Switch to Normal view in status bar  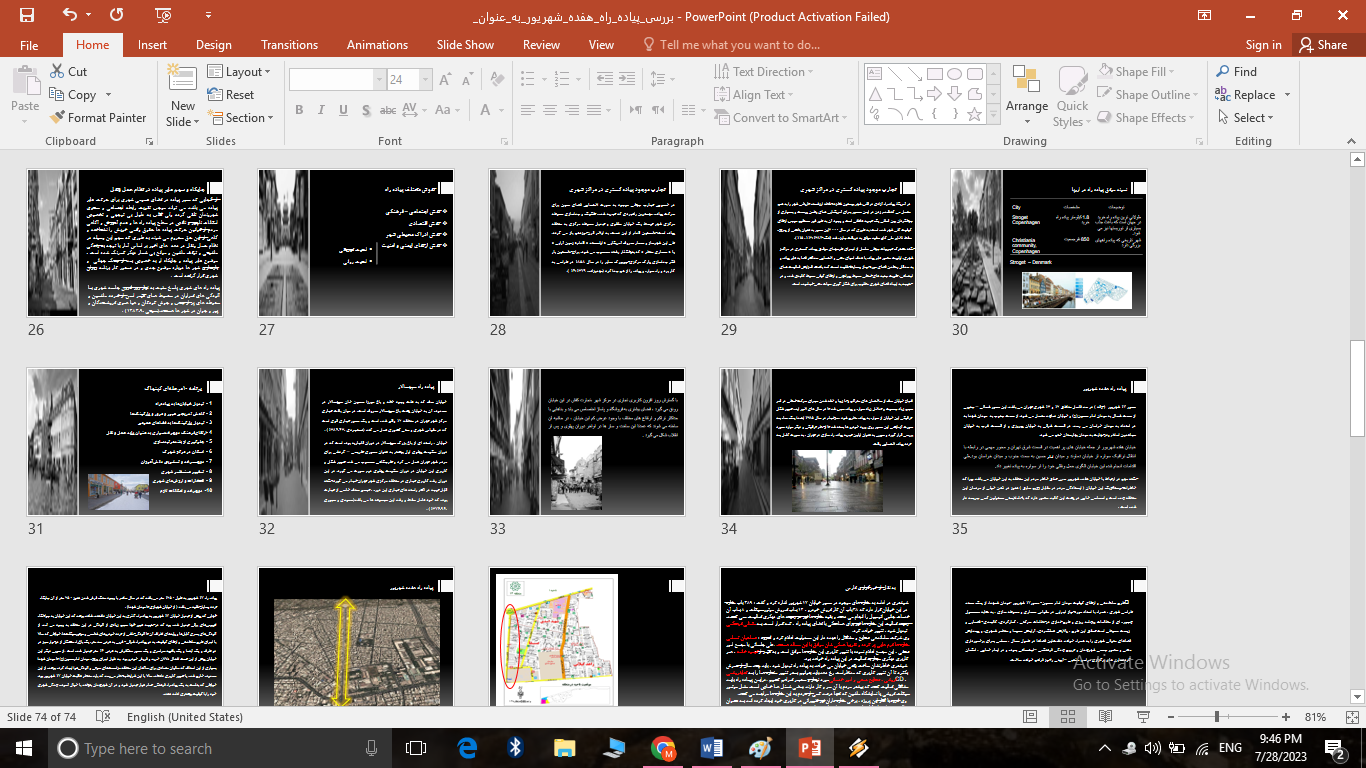tap(1030, 717)
